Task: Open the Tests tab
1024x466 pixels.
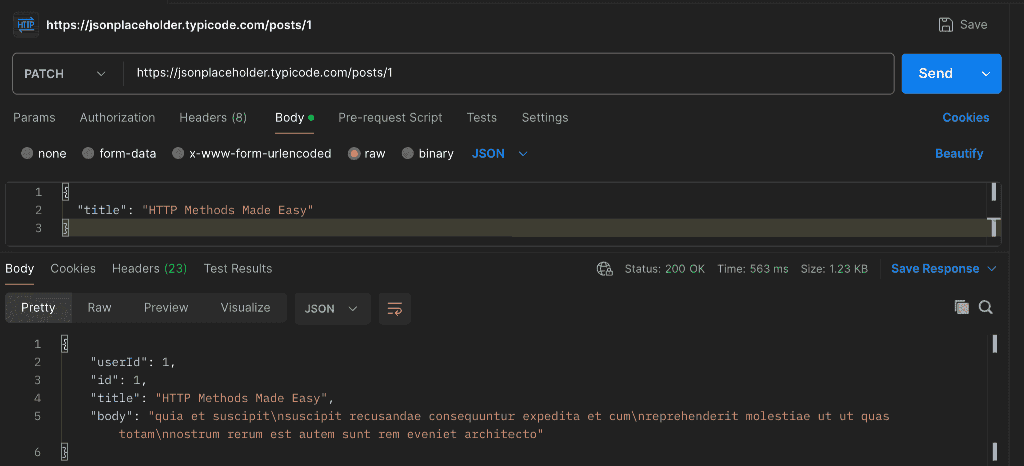Action: point(481,117)
